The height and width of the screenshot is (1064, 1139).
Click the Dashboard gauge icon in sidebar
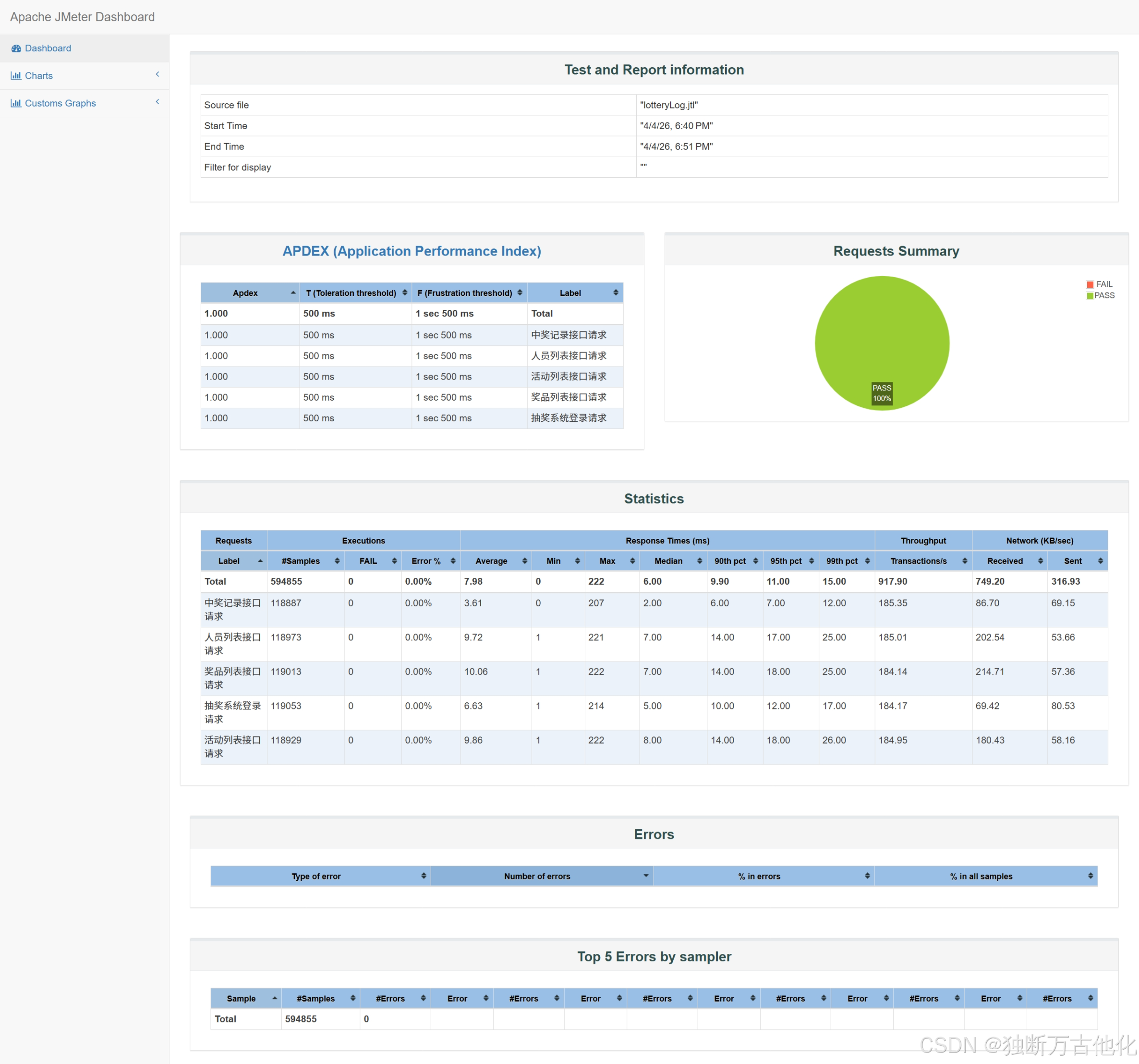16,49
